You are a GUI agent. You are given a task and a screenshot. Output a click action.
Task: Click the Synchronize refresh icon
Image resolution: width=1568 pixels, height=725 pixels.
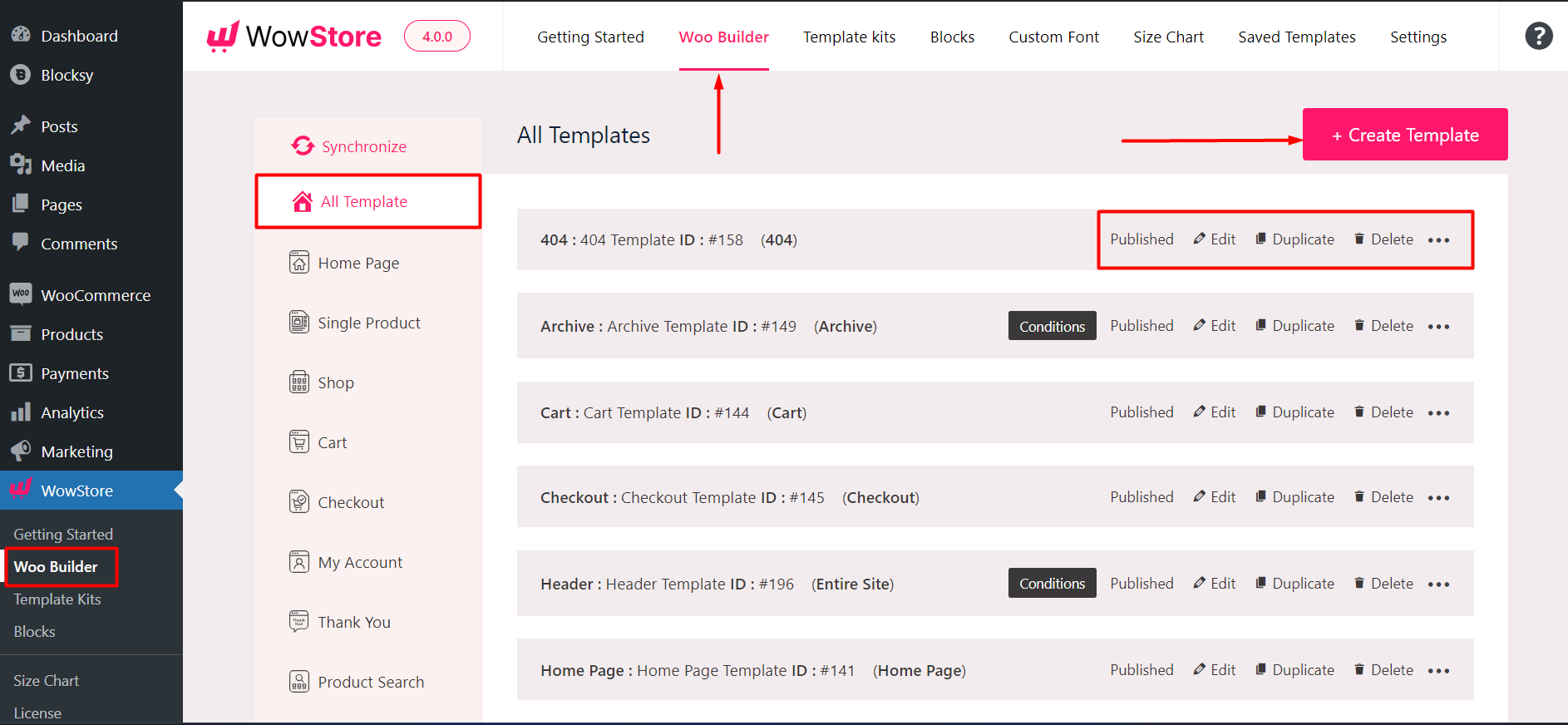[x=303, y=146]
